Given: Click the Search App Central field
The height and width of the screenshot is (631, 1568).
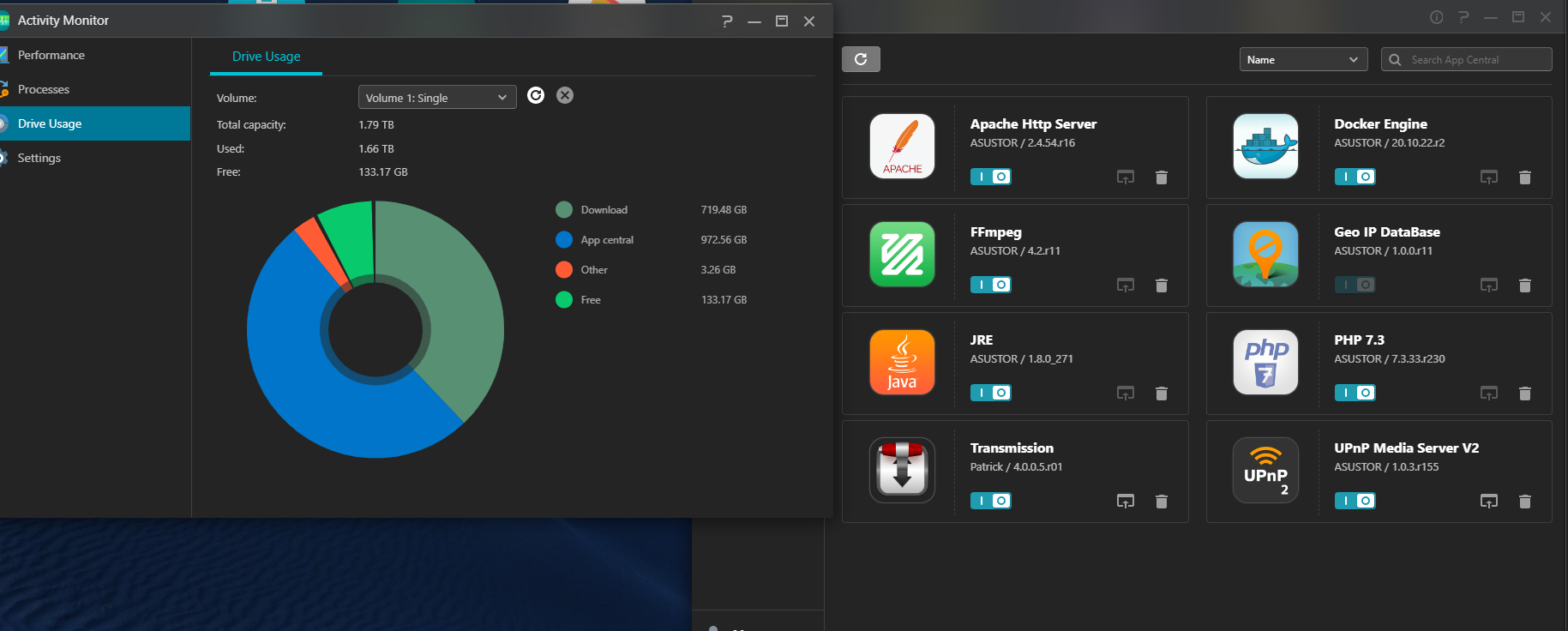Looking at the screenshot, I should [1467, 59].
